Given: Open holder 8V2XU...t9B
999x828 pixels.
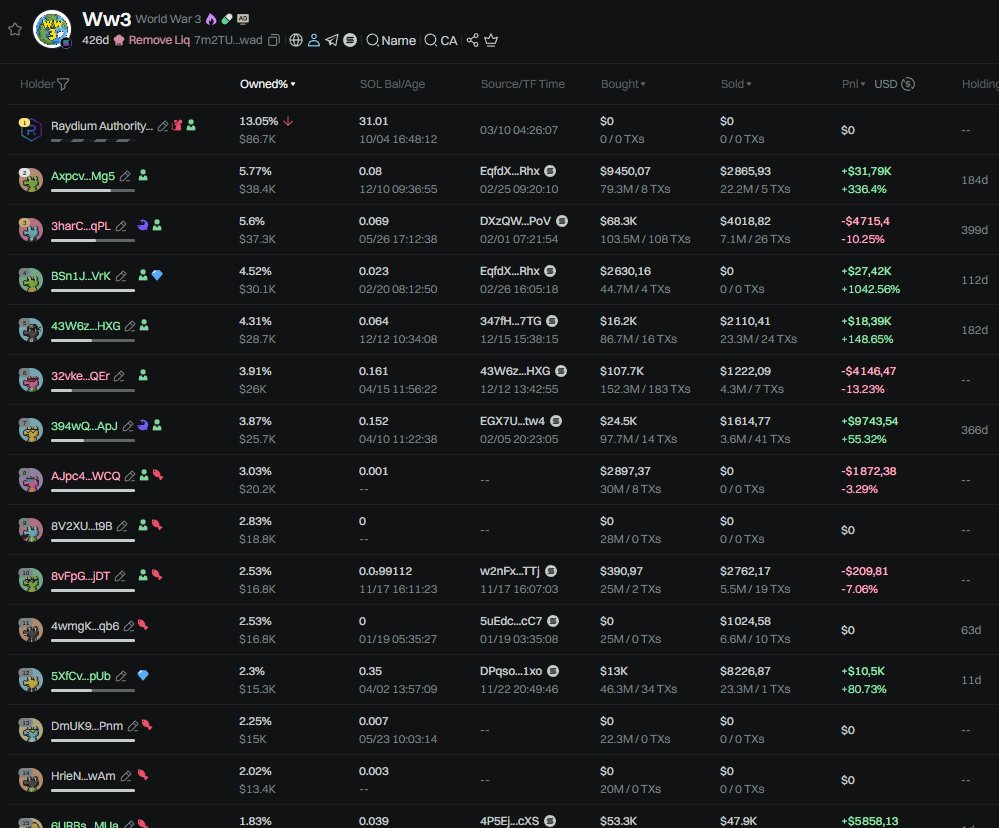Looking at the screenshot, I should (82, 526).
